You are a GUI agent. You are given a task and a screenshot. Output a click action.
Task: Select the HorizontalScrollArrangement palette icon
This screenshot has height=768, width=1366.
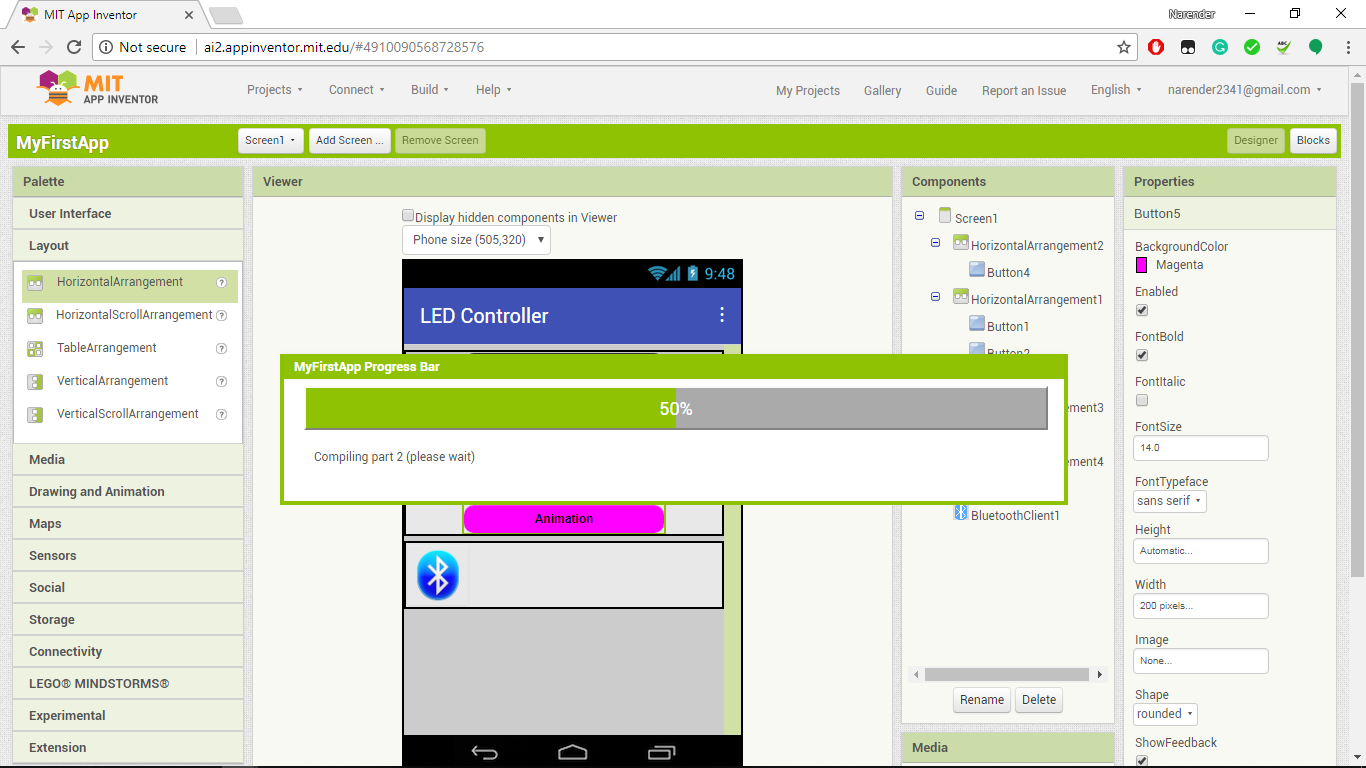tap(35, 316)
